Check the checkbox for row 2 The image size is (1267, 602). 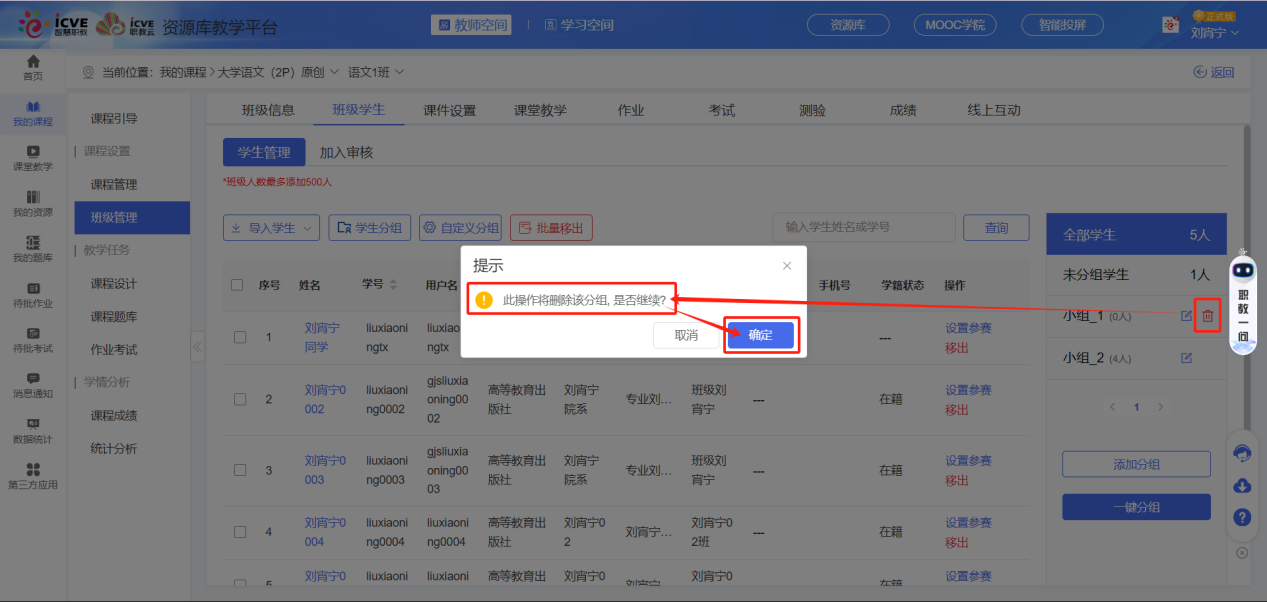240,399
